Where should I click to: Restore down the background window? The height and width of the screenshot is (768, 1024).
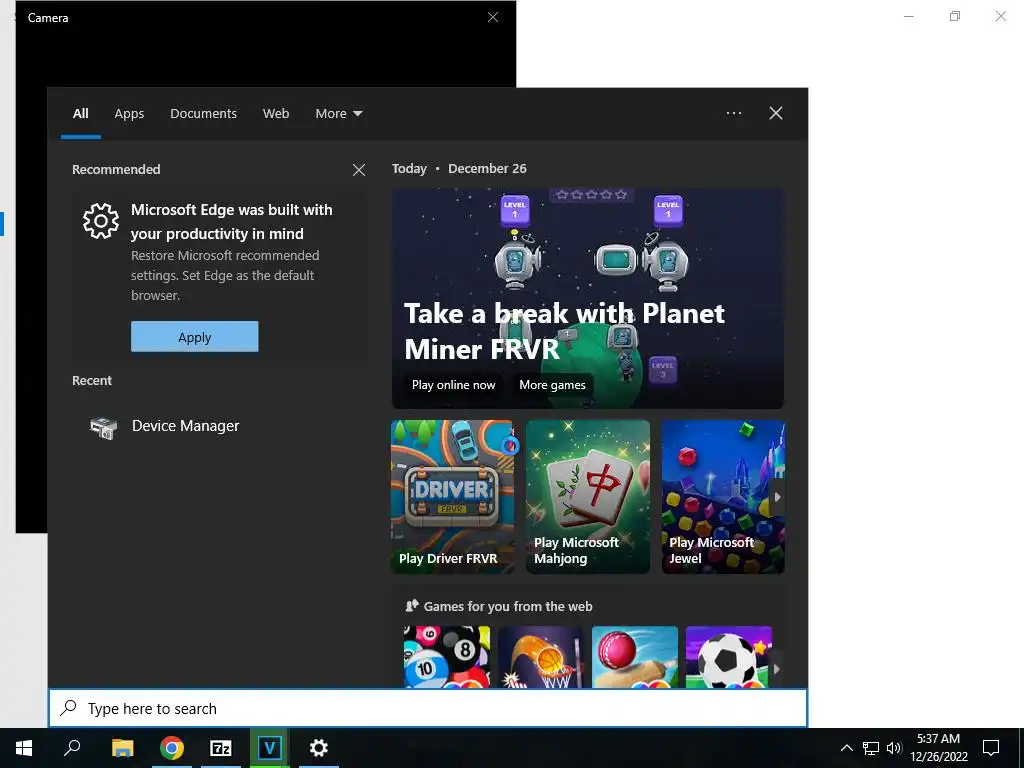point(955,16)
